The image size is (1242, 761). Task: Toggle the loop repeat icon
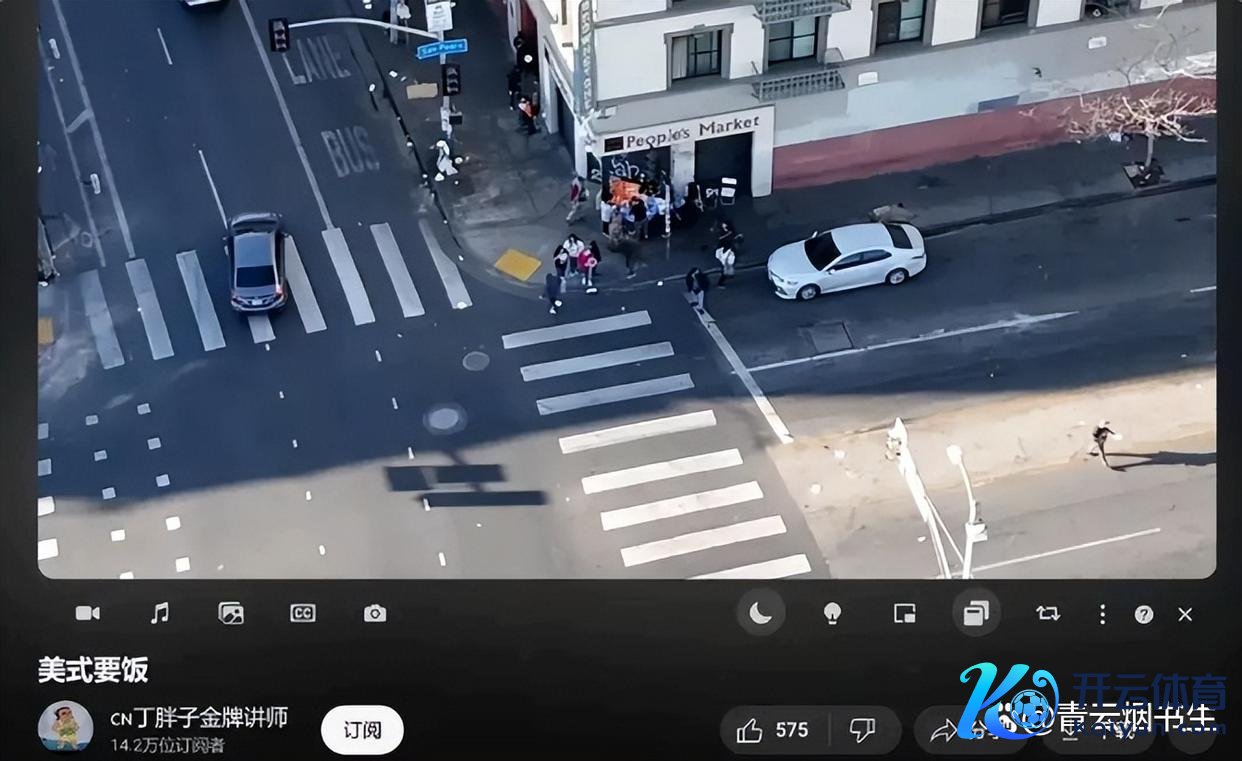pyautogui.click(x=1048, y=614)
